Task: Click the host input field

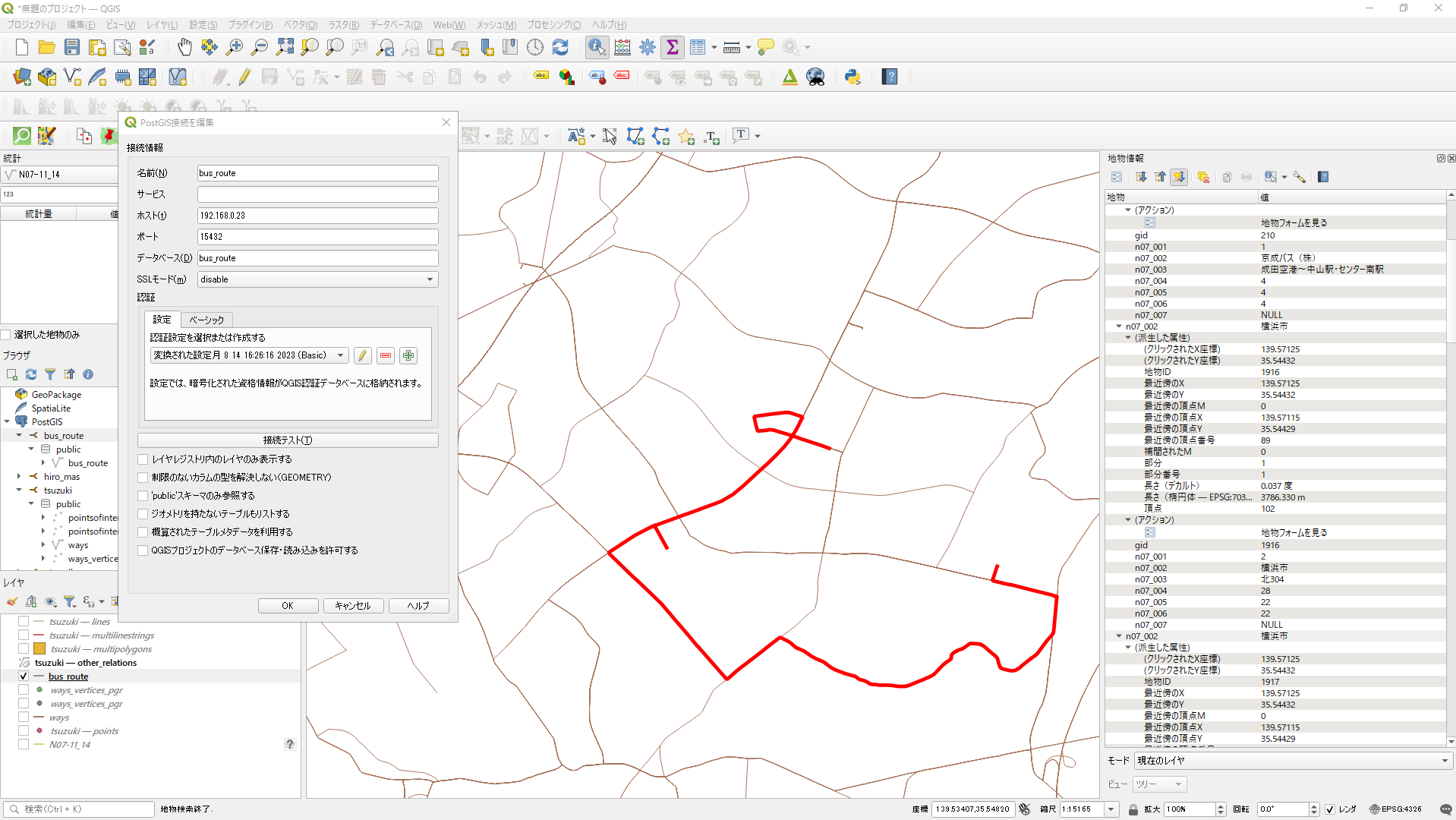Action: click(x=317, y=216)
